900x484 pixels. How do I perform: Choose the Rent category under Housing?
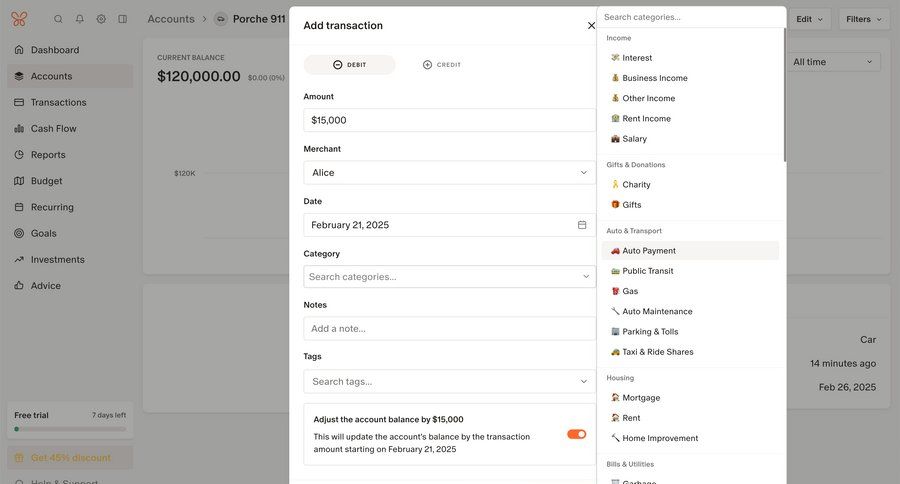click(690, 418)
